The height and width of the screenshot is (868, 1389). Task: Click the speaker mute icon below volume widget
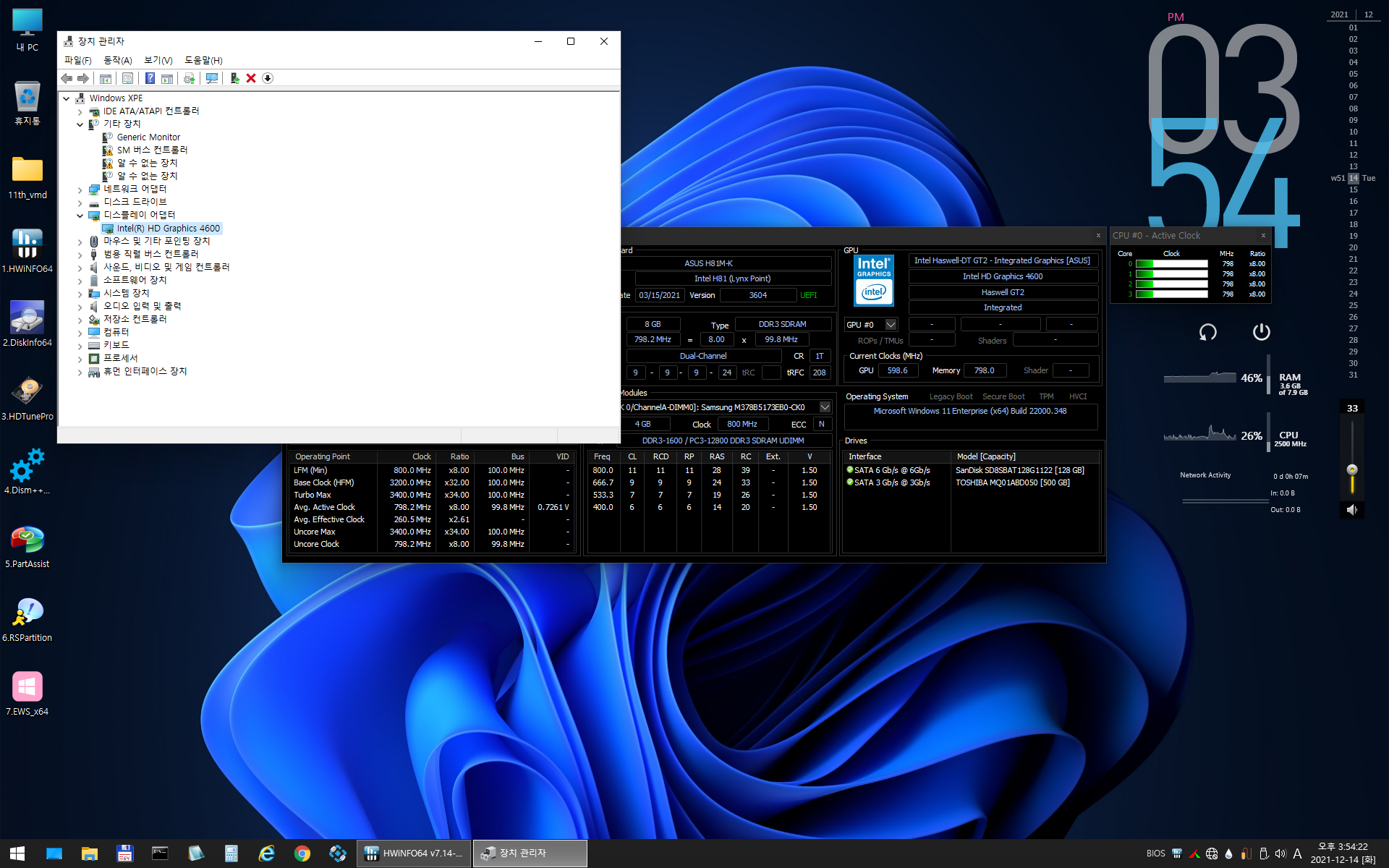click(1351, 510)
